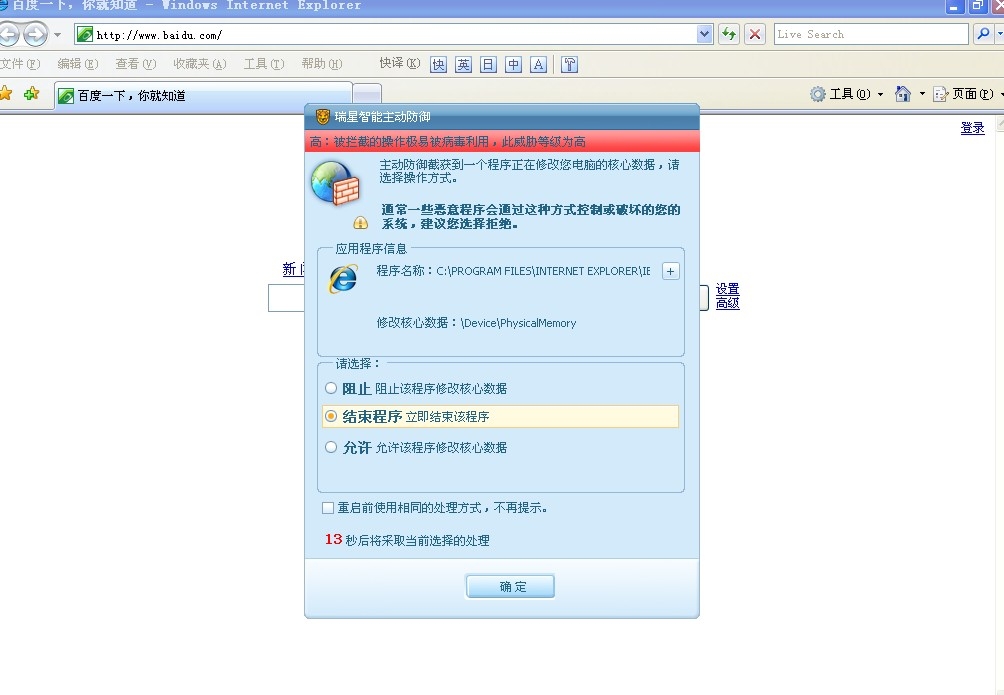Click the 高级 link beside search box
The width and height of the screenshot is (1004, 695).
click(727, 303)
